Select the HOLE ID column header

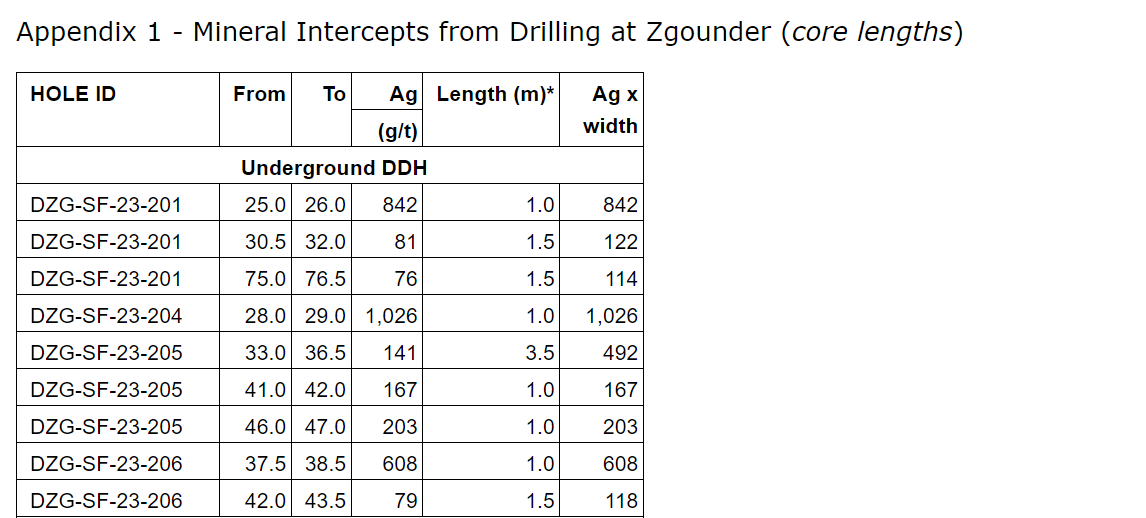[x=74, y=95]
